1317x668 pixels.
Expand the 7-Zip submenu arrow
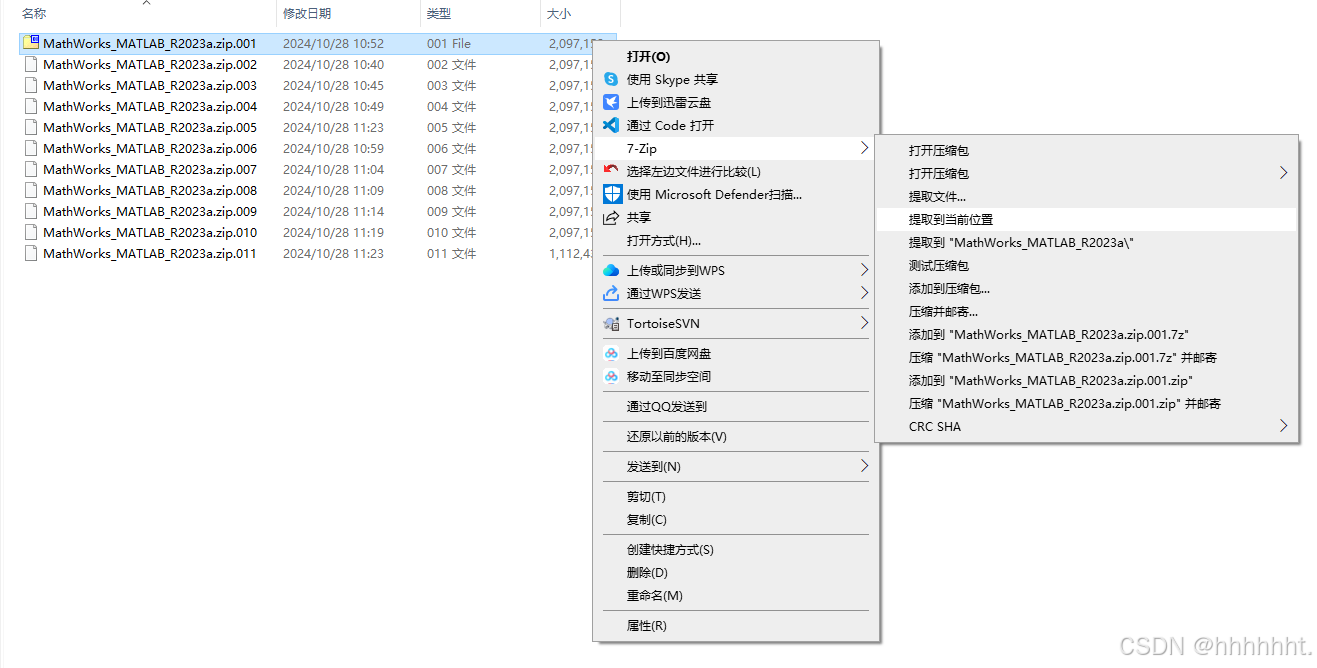[x=864, y=148]
